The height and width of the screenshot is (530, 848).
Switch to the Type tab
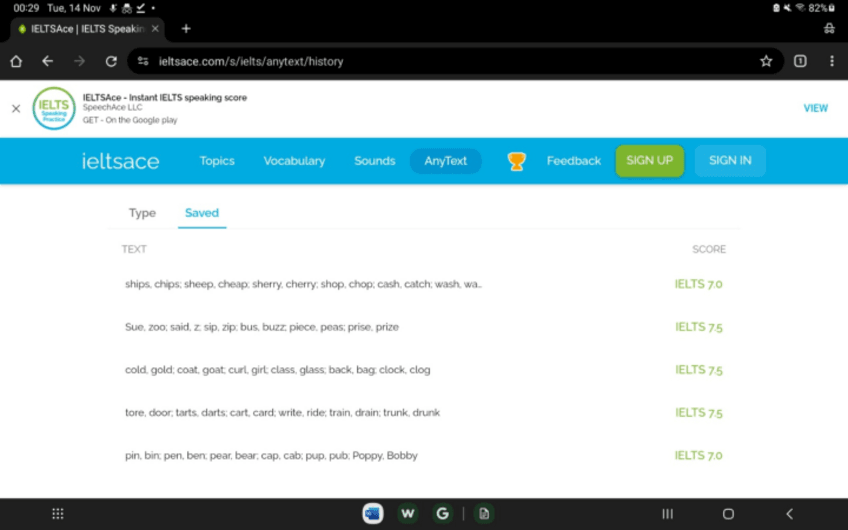click(x=142, y=213)
